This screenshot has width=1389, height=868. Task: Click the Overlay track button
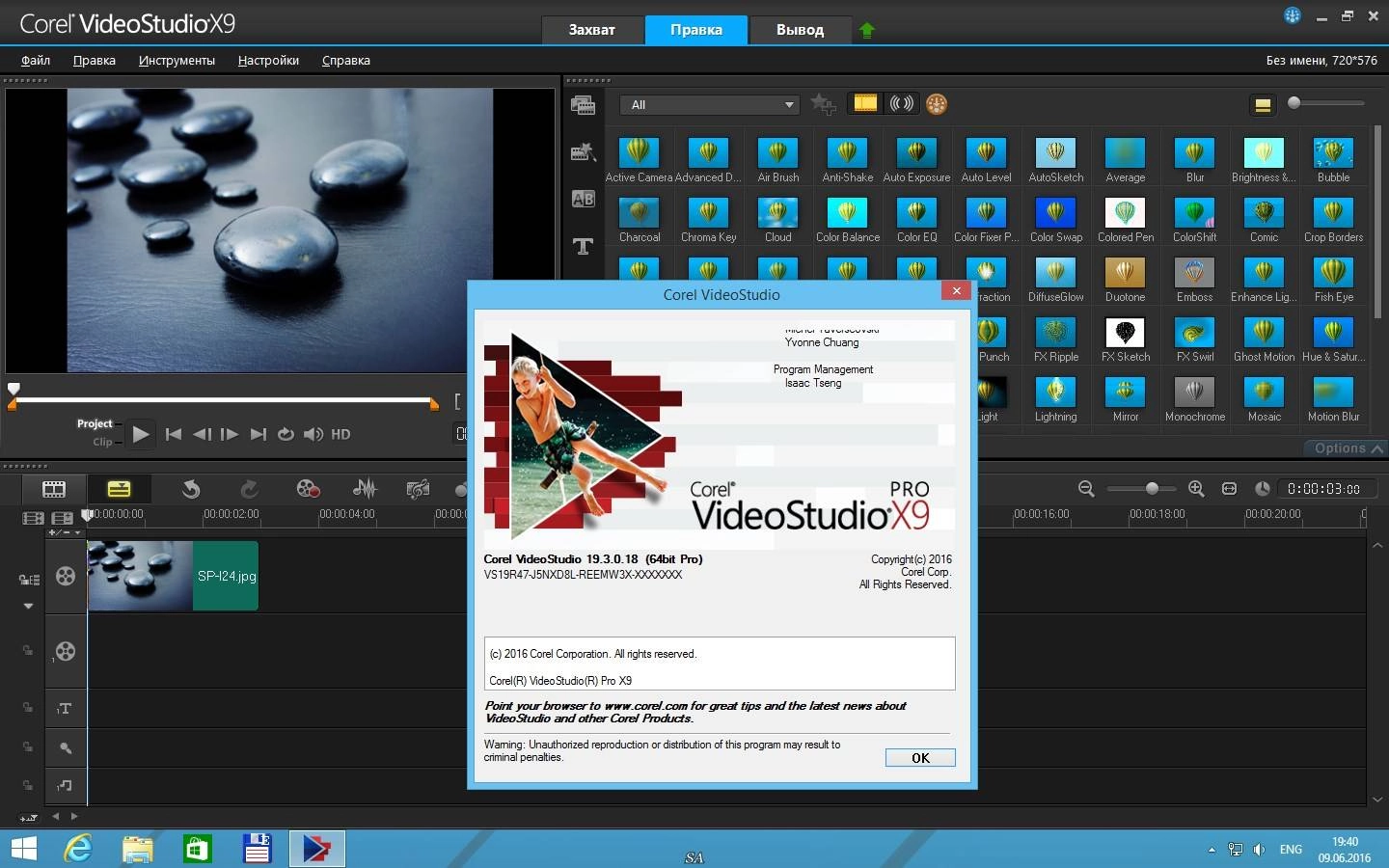(66, 651)
